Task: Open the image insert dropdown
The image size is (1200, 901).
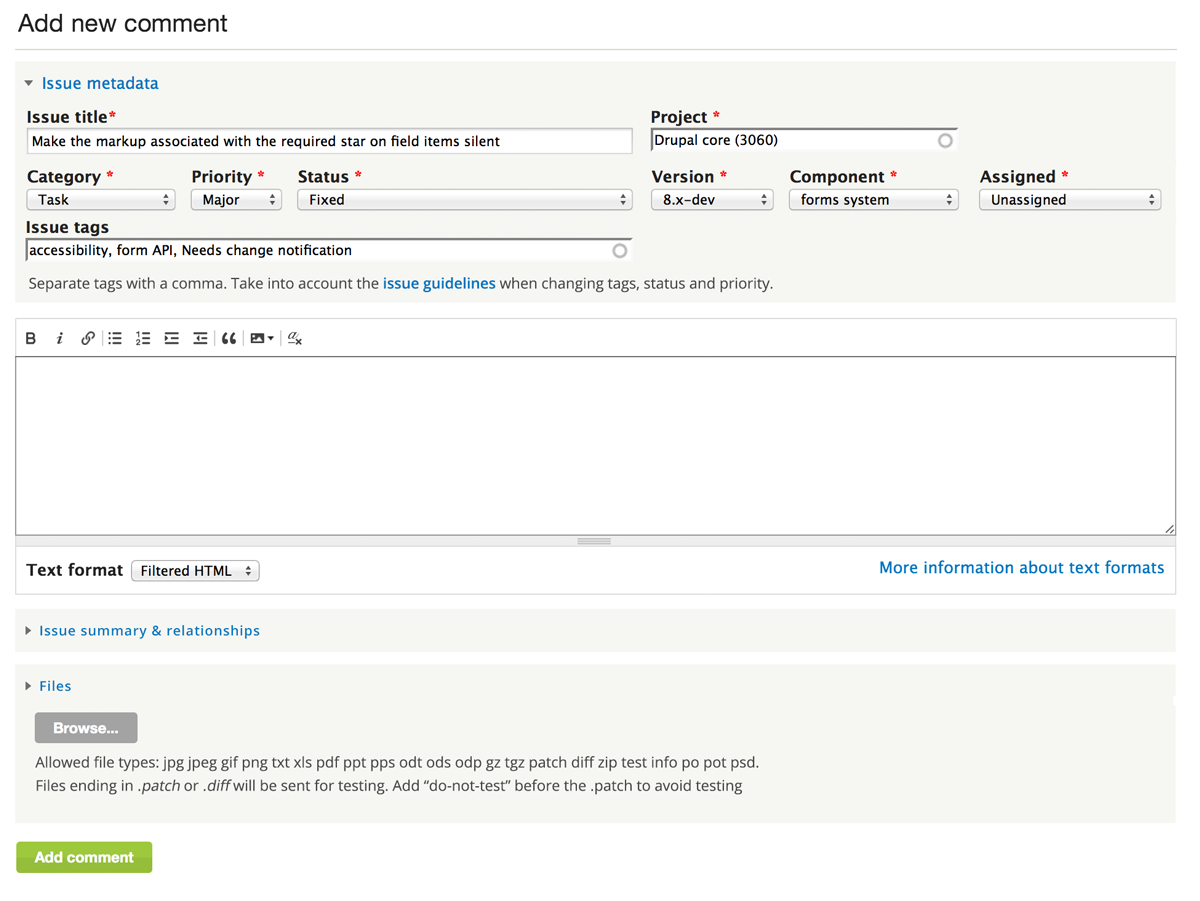Action: [x=262, y=339]
